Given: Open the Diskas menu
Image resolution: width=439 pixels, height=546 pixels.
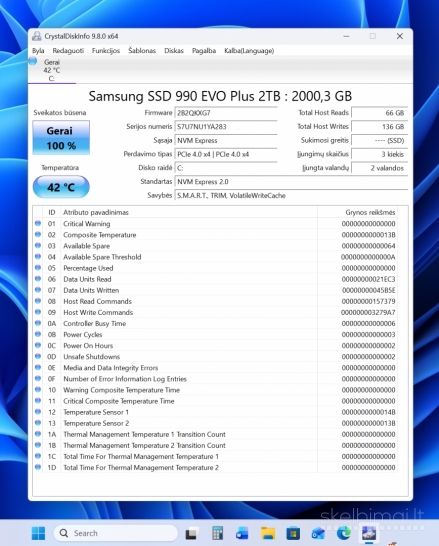Looking at the screenshot, I should (x=174, y=51).
